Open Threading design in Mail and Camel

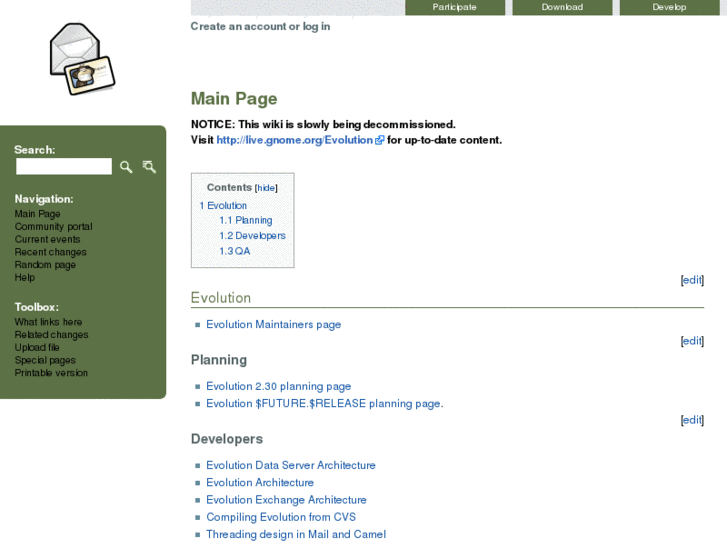tap(296, 534)
